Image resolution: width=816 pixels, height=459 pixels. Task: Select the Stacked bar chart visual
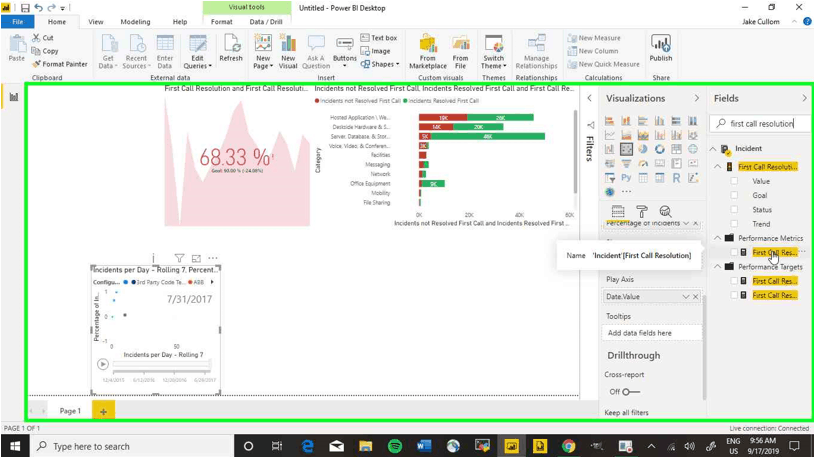click(x=609, y=121)
